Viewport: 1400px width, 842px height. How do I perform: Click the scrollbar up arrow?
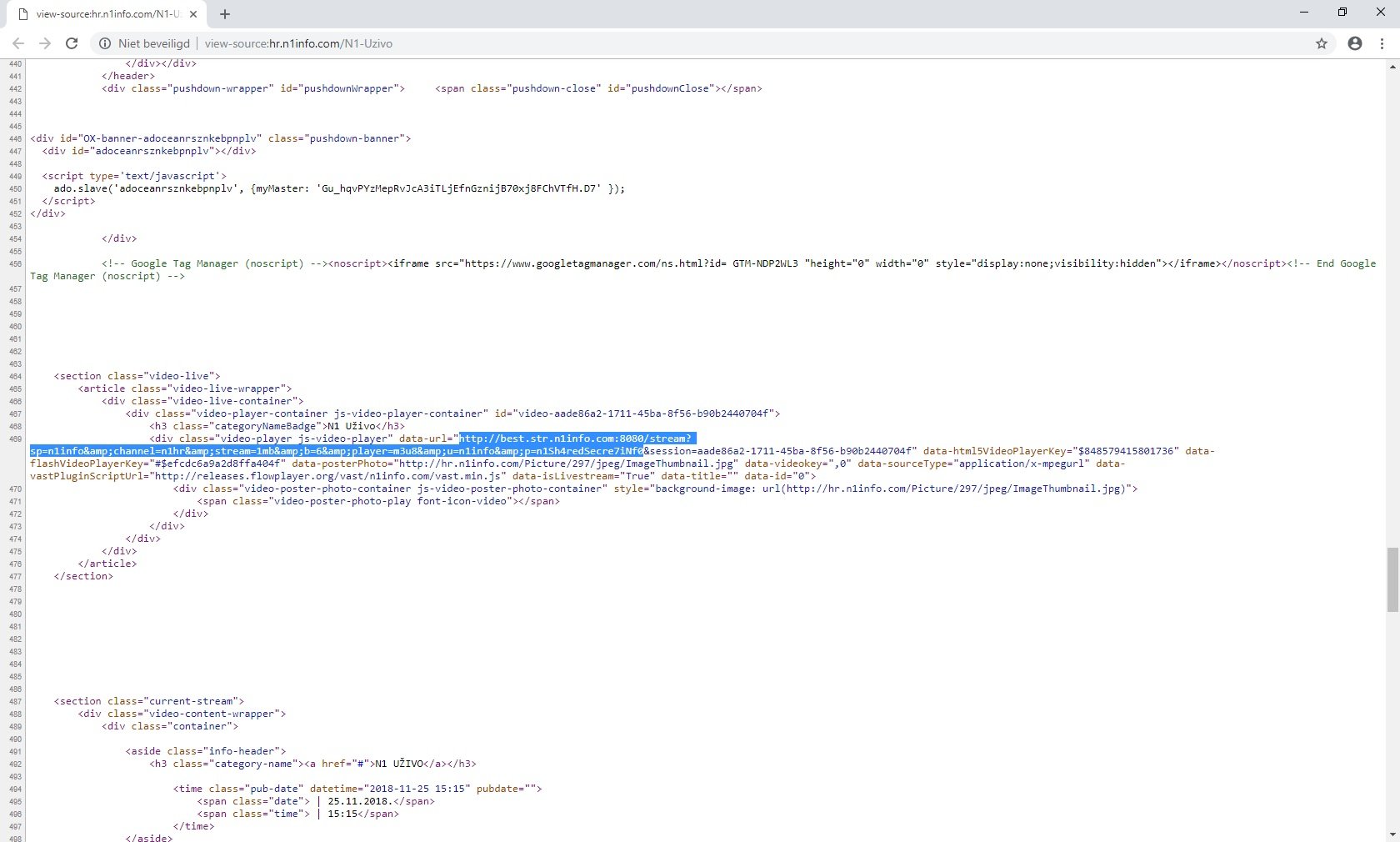tap(1392, 67)
